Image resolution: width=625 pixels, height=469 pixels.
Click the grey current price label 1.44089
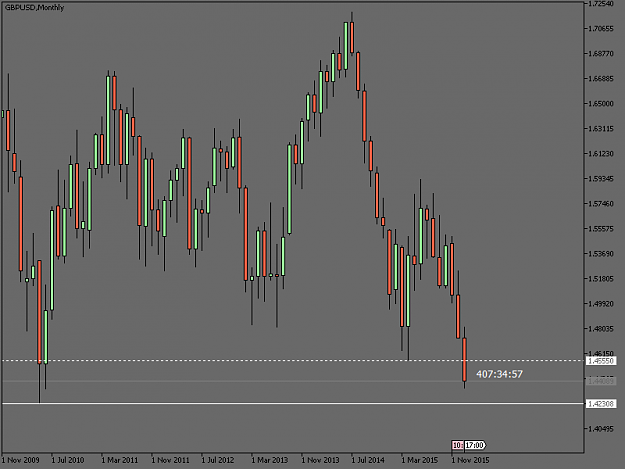(x=601, y=381)
